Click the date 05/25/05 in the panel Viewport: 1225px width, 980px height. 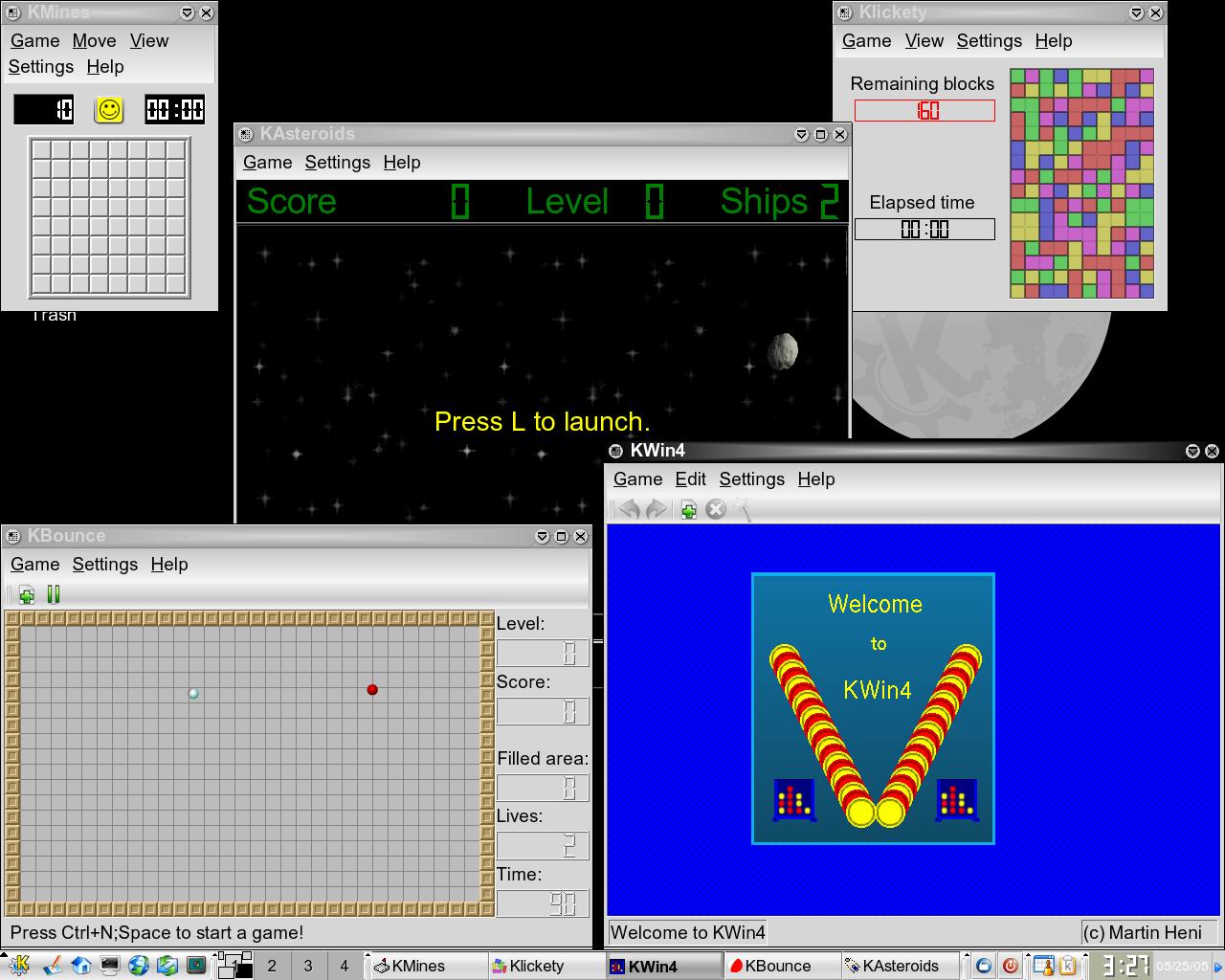point(1182,967)
